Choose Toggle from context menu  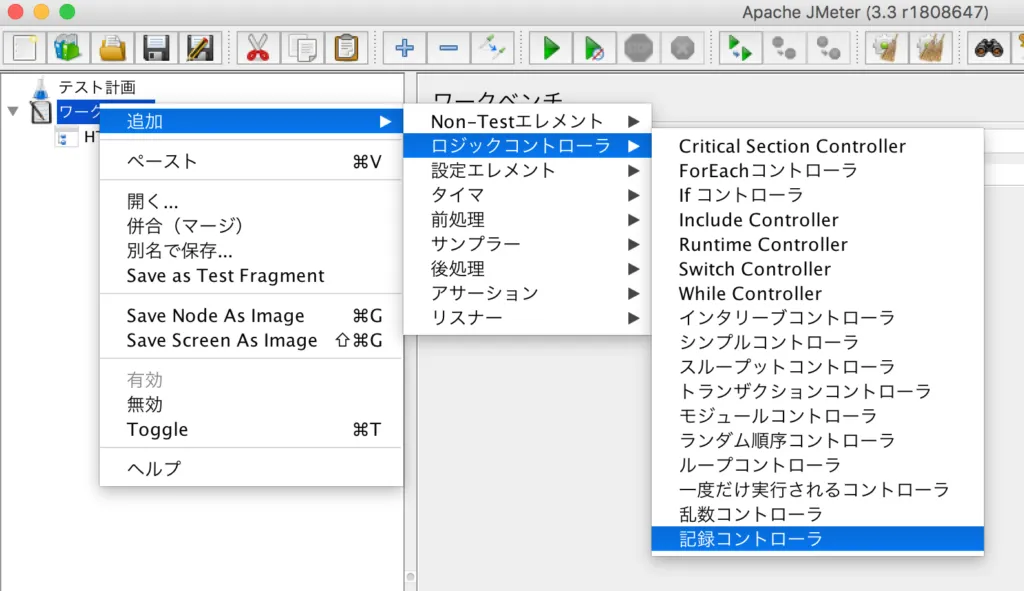[251, 430]
